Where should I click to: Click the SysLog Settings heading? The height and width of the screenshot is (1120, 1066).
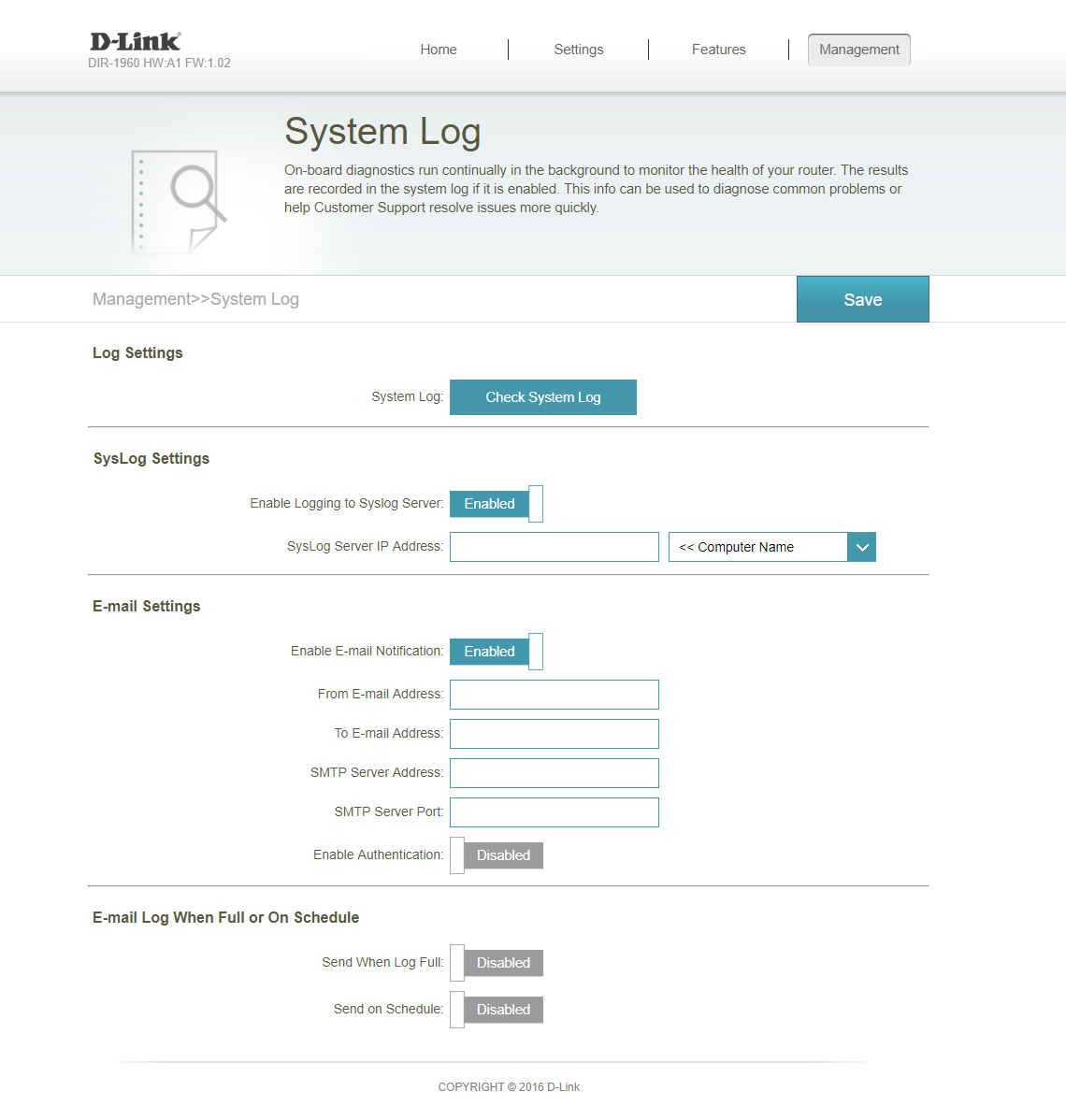click(151, 459)
